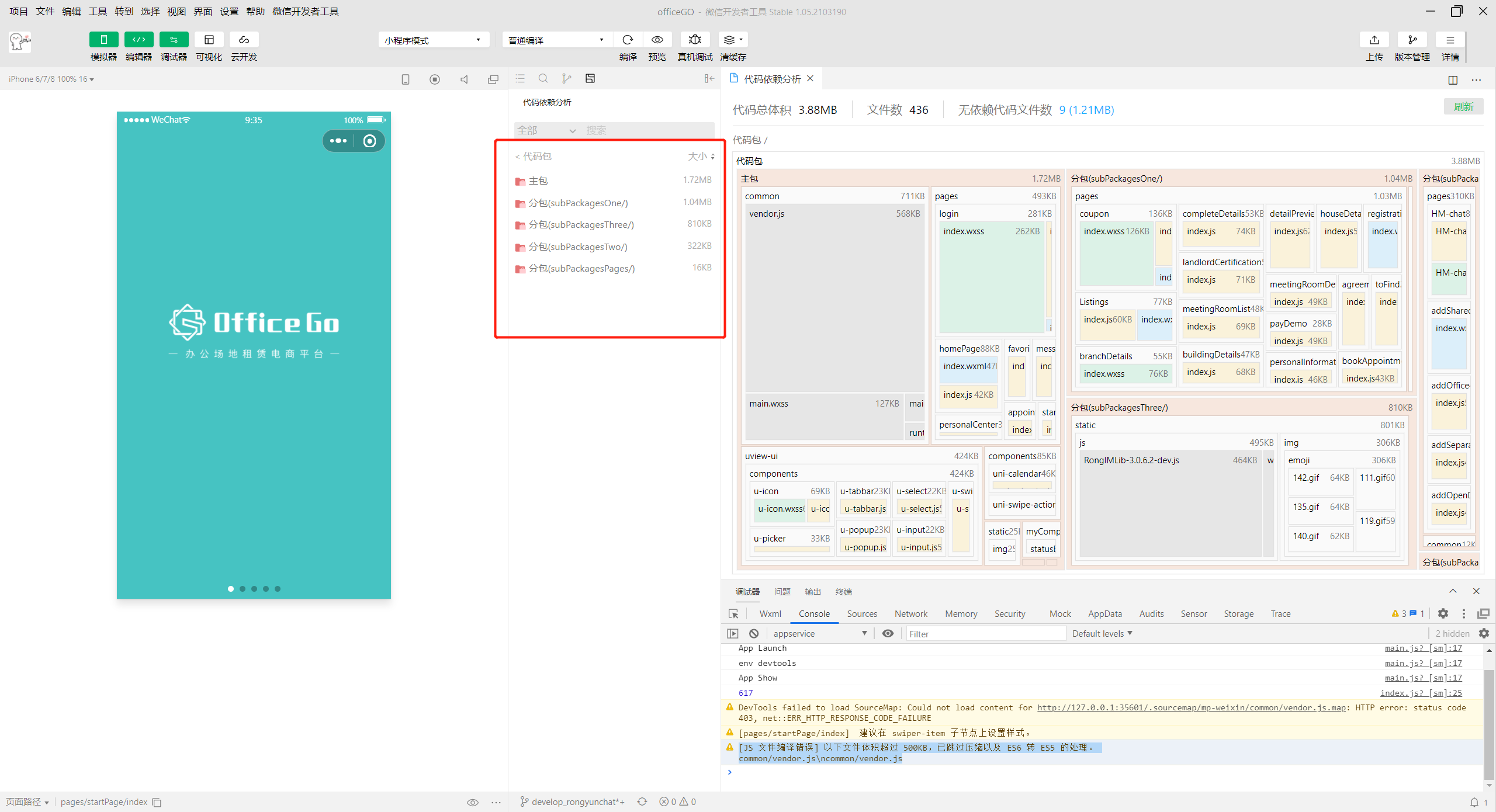The height and width of the screenshot is (812, 1496).
Task: Click the upload icon in toolbar
Action: (x=1374, y=40)
